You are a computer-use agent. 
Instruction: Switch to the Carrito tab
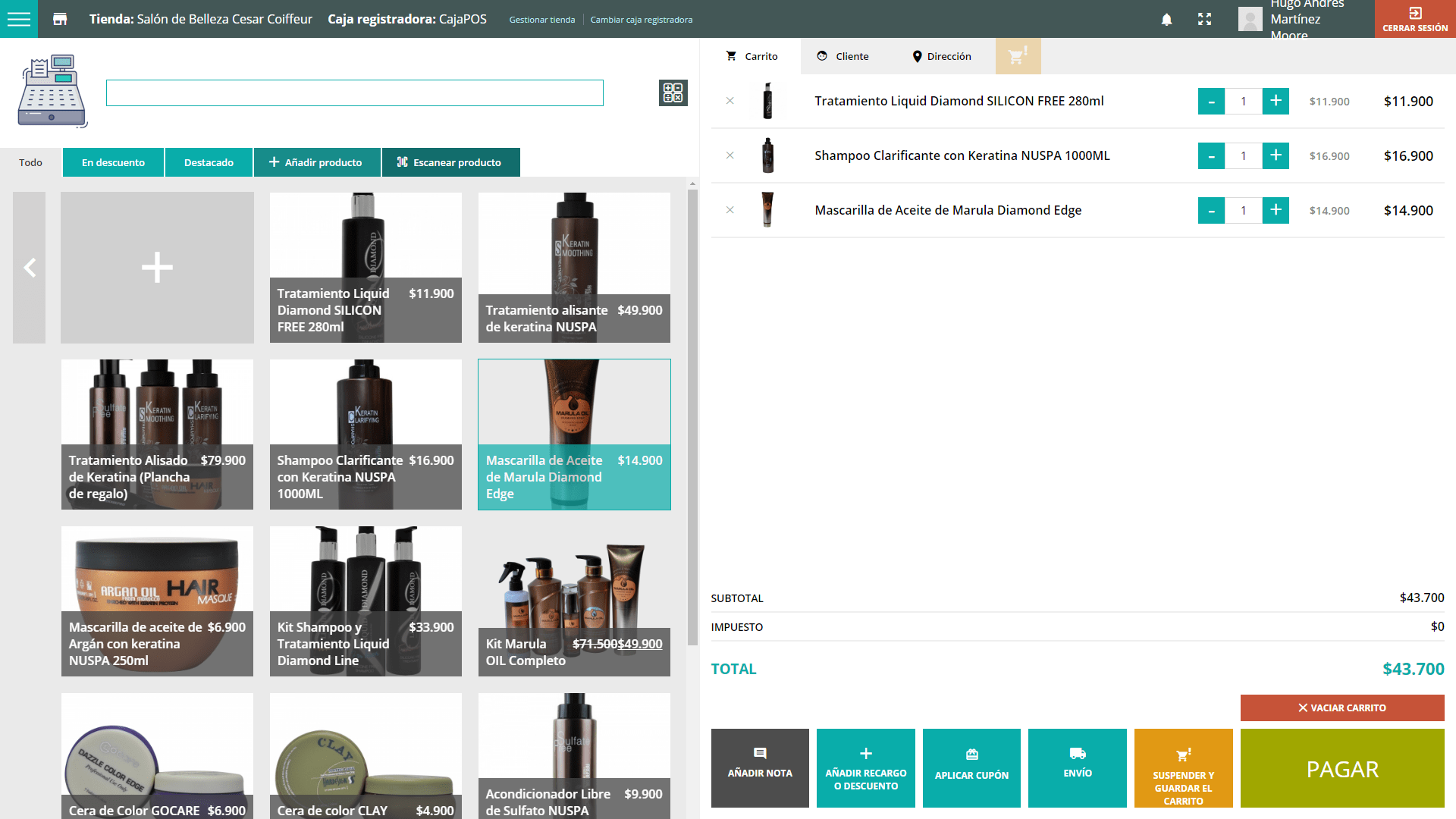point(752,56)
